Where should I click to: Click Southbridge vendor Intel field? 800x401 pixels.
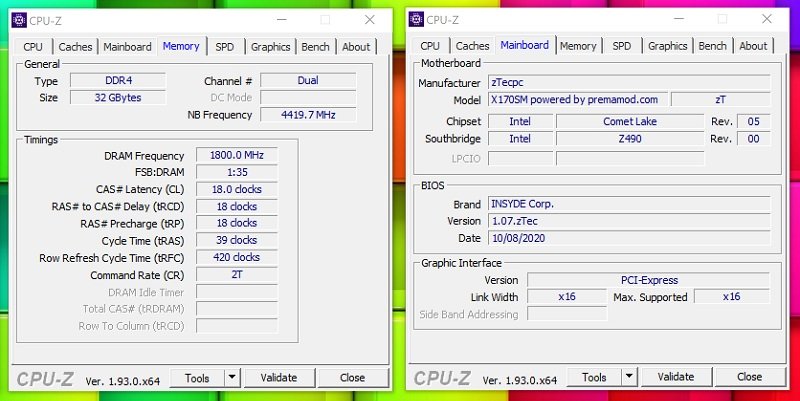(520, 138)
